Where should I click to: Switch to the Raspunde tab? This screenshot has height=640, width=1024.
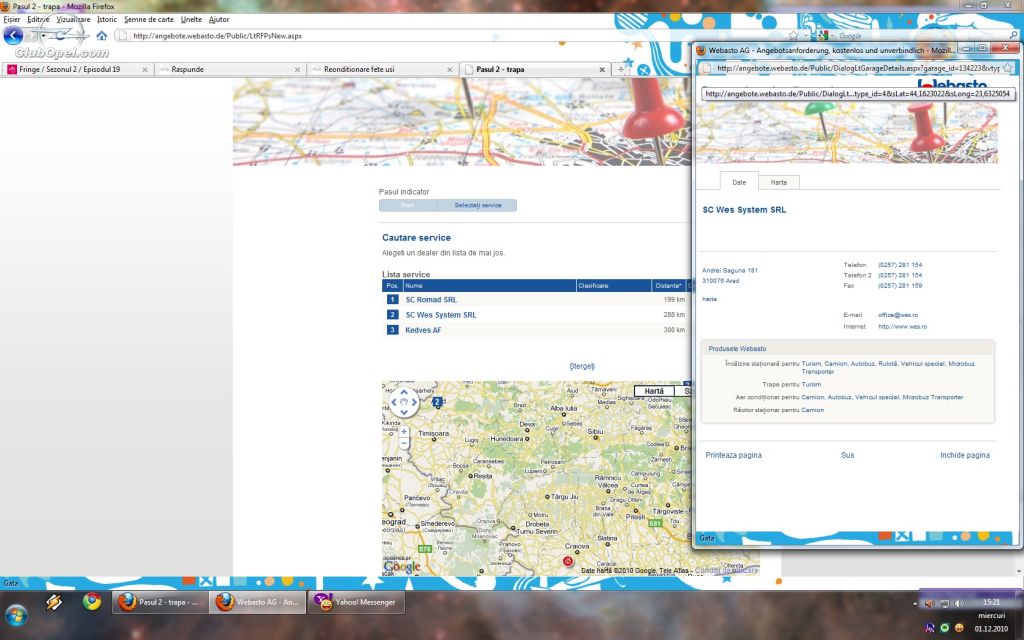tap(230, 69)
